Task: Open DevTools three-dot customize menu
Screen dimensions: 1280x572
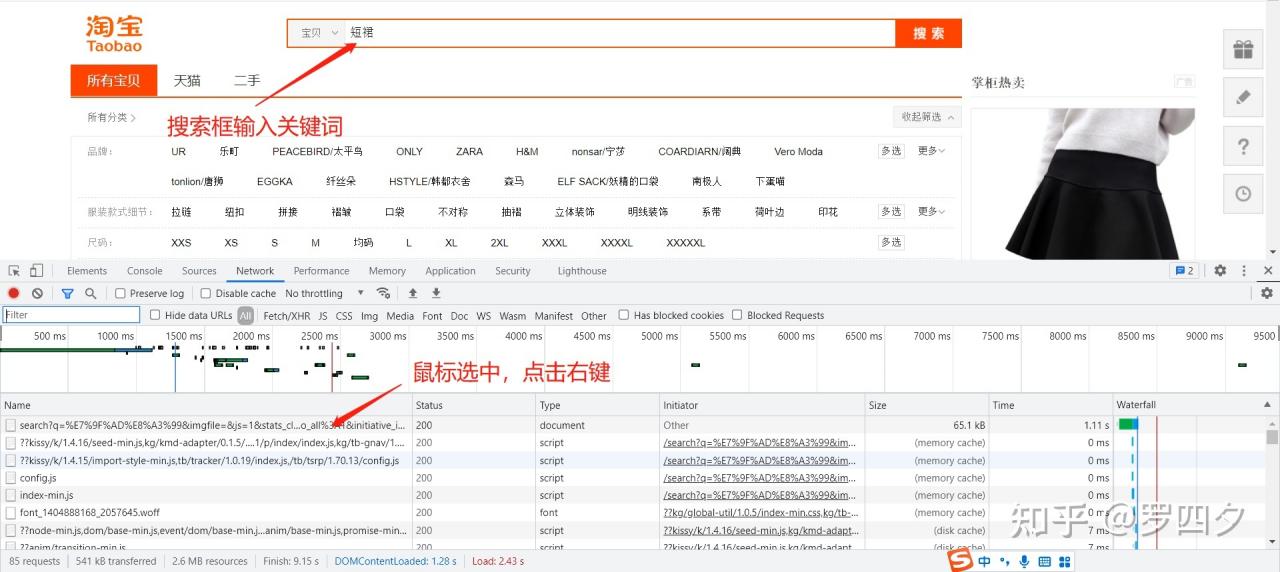Action: [x=1244, y=271]
